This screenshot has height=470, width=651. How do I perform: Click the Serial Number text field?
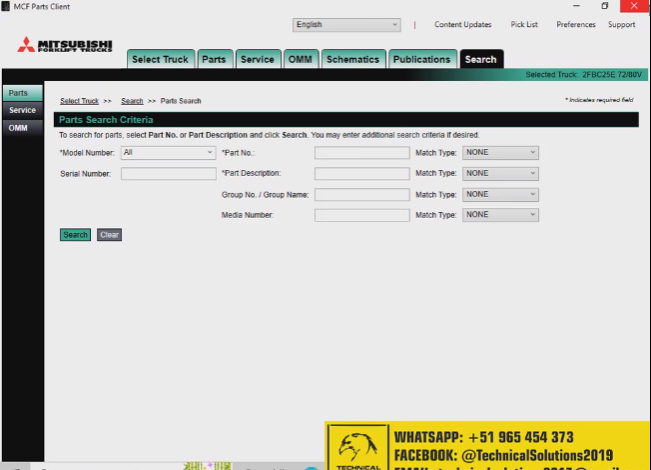pyautogui.click(x=168, y=173)
